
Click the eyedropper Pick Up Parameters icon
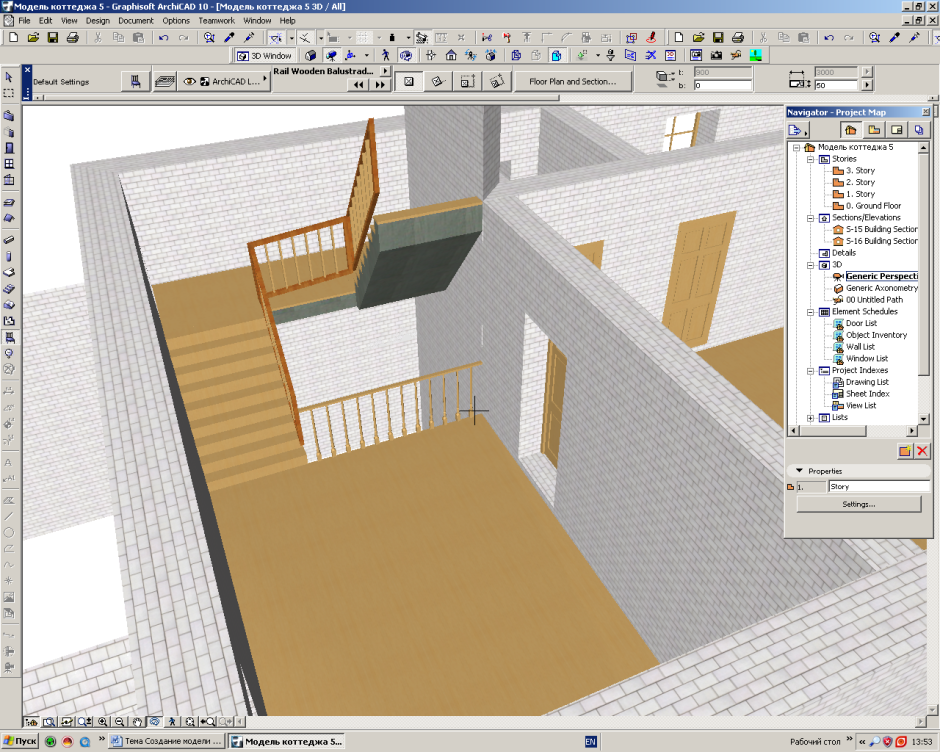tap(229, 38)
